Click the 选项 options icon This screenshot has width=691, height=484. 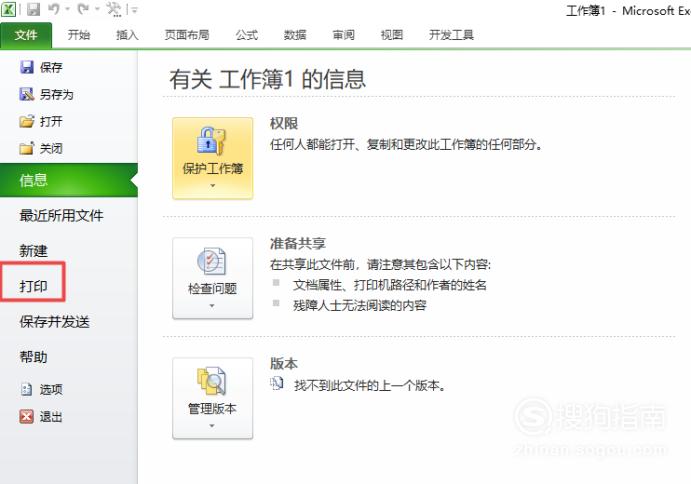click(x=26, y=389)
